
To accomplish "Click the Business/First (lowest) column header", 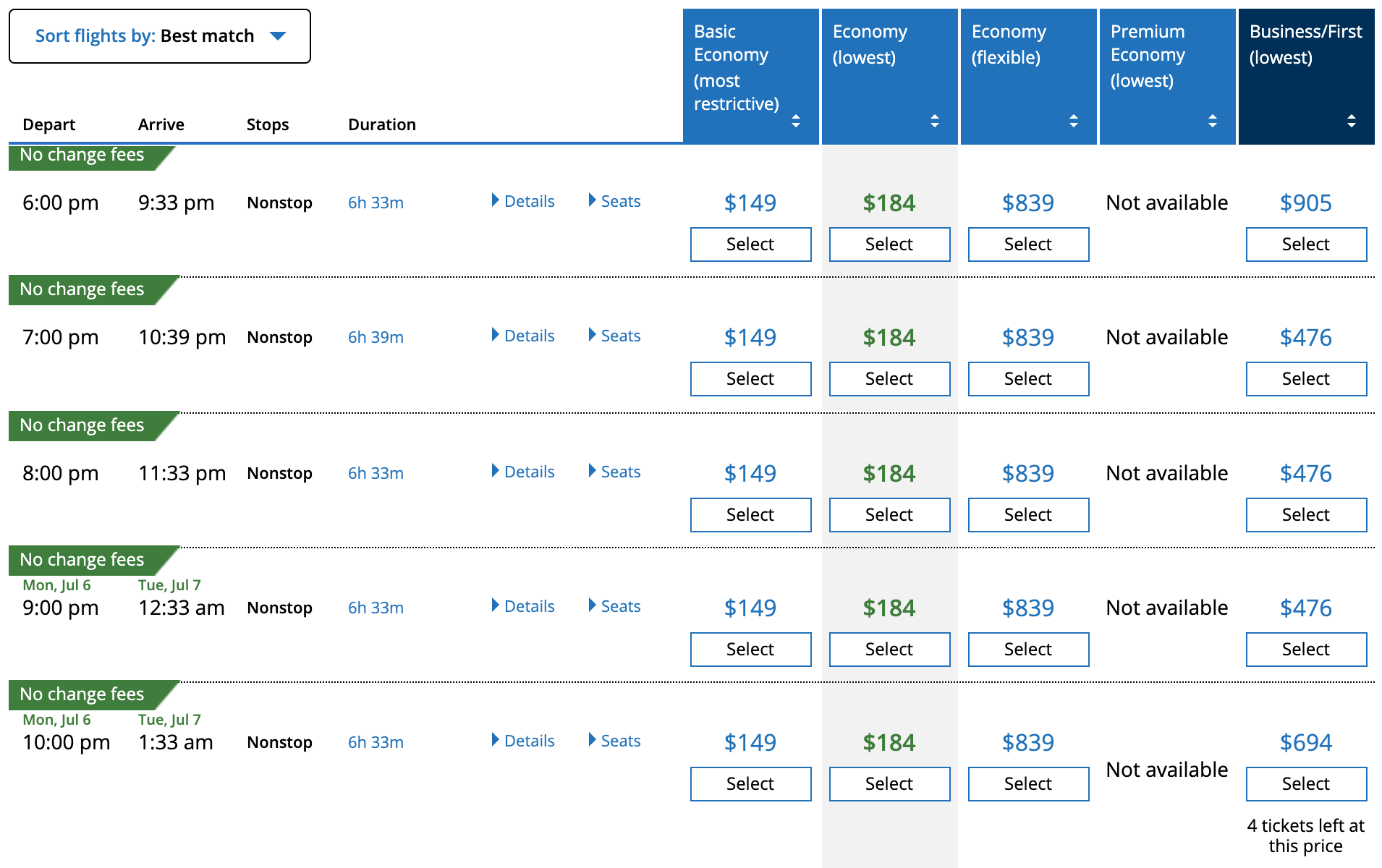I will coord(1307,77).
